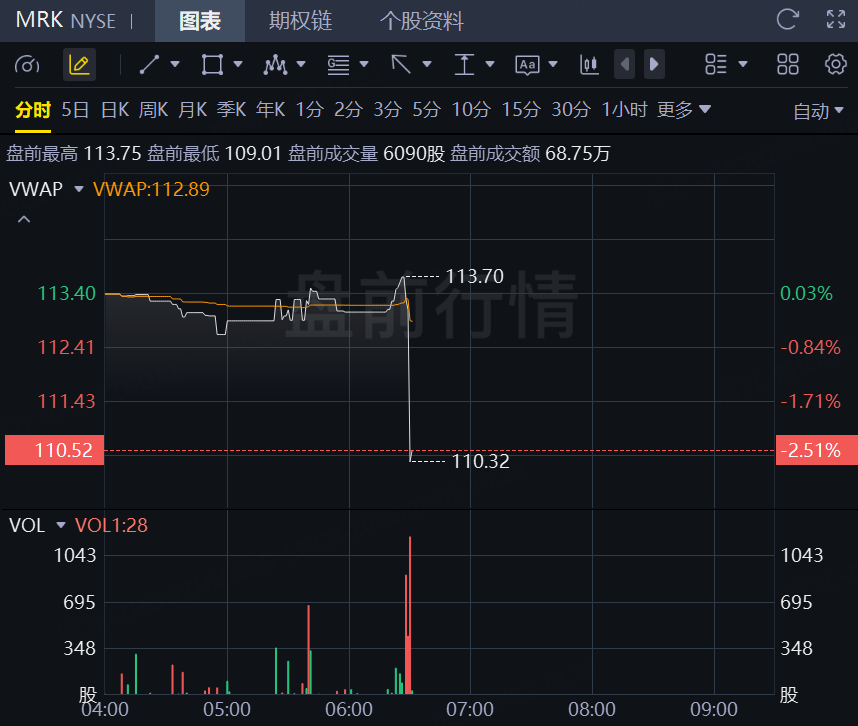This screenshot has height=726, width=858.
Task: Select the line drawing tool
Action: [149, 65]
